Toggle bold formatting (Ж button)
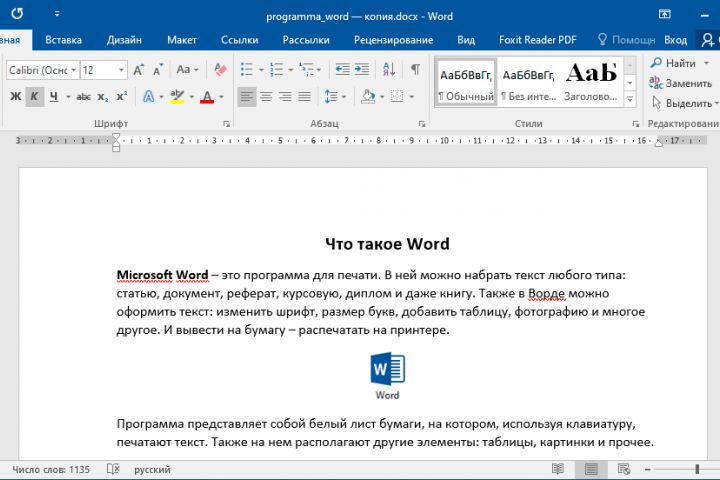 [x=15, y=97]
